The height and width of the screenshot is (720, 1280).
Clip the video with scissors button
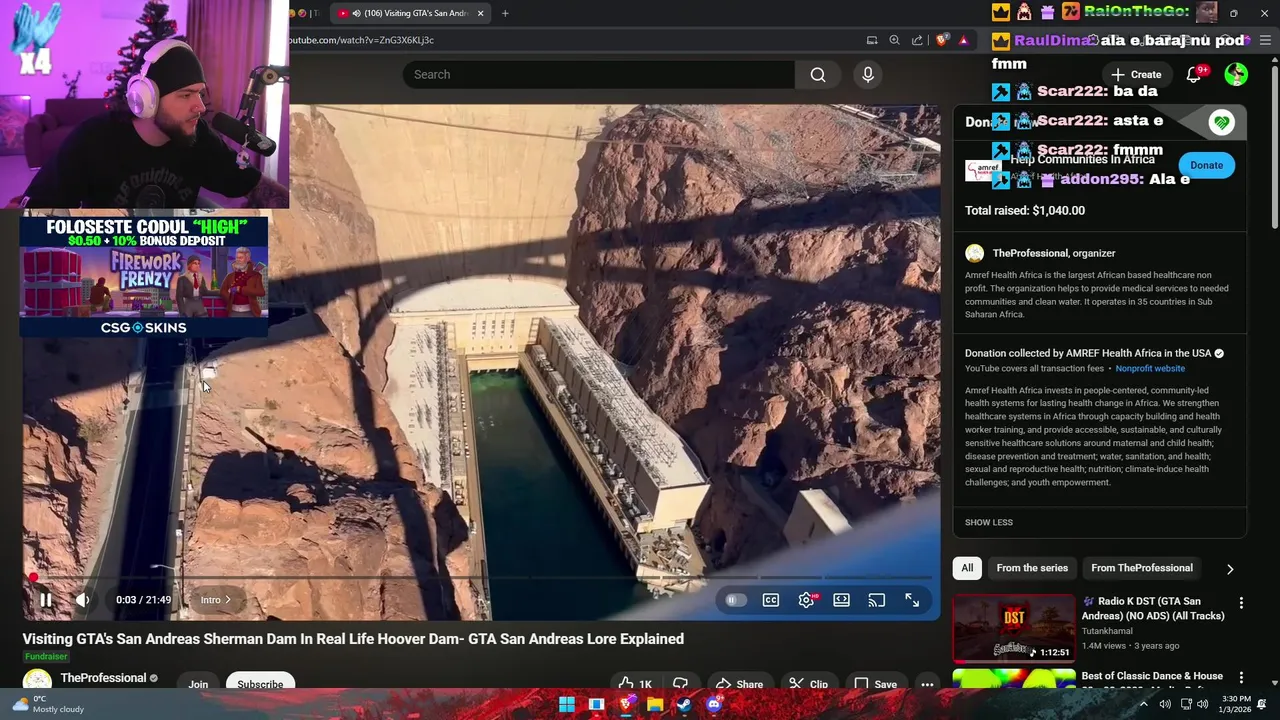808,684
